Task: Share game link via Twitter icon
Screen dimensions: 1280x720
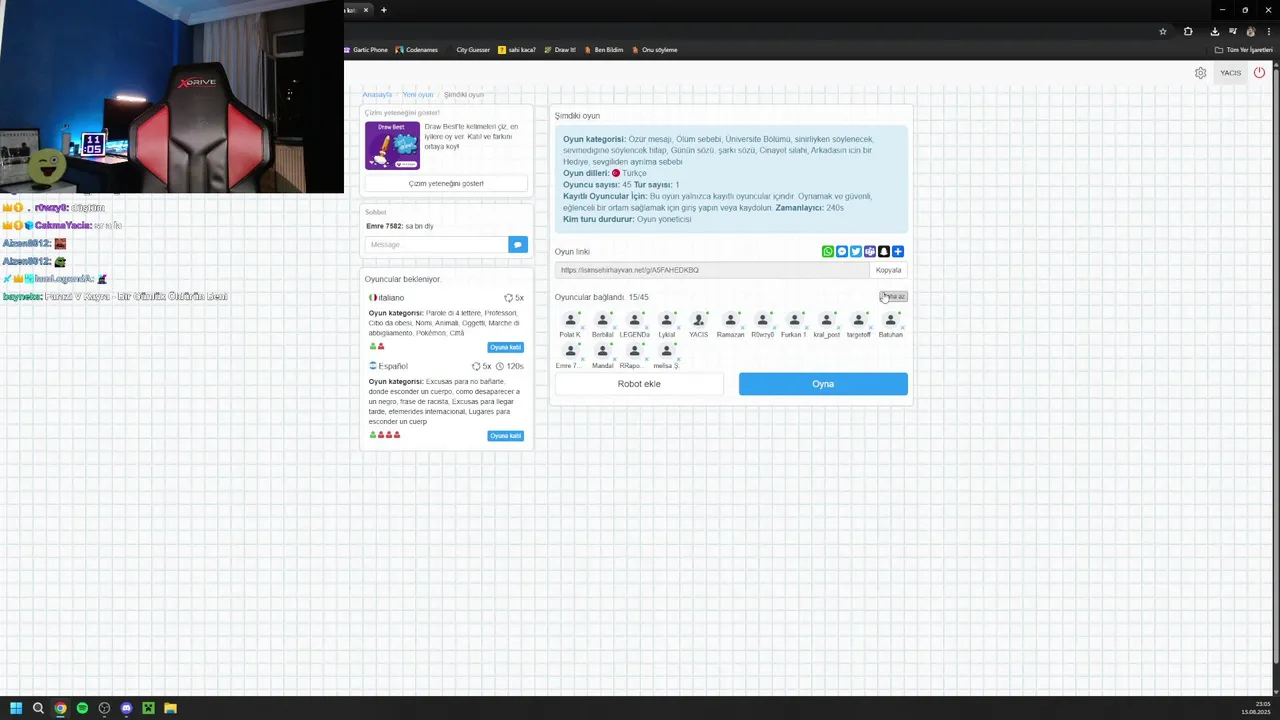Action: pos(856,251)
